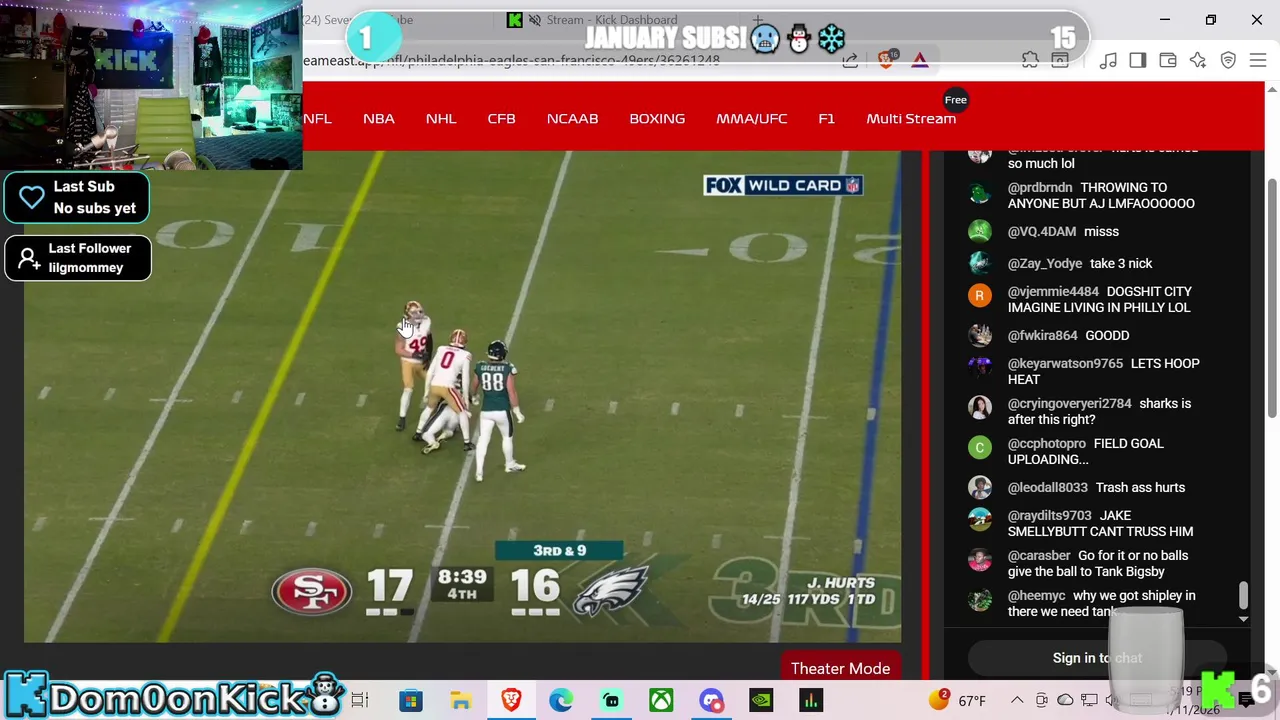Click the avatar next to @vjemmie4484
The height and width of the screenshot is (720, 1280).
[980, 295]
